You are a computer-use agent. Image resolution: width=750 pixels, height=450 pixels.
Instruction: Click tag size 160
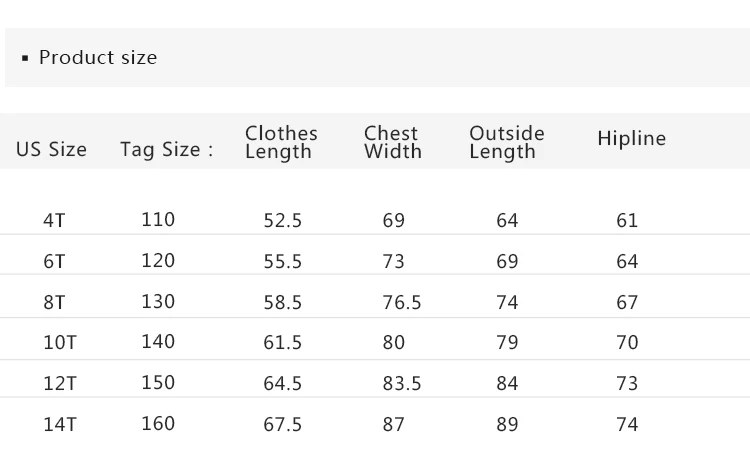[x=158, y=423]
